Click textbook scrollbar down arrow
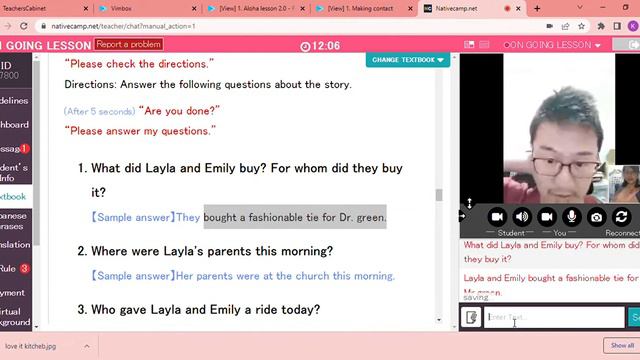Image resolution: width=640 pixels, height=360 pixels. click(439, 320)
